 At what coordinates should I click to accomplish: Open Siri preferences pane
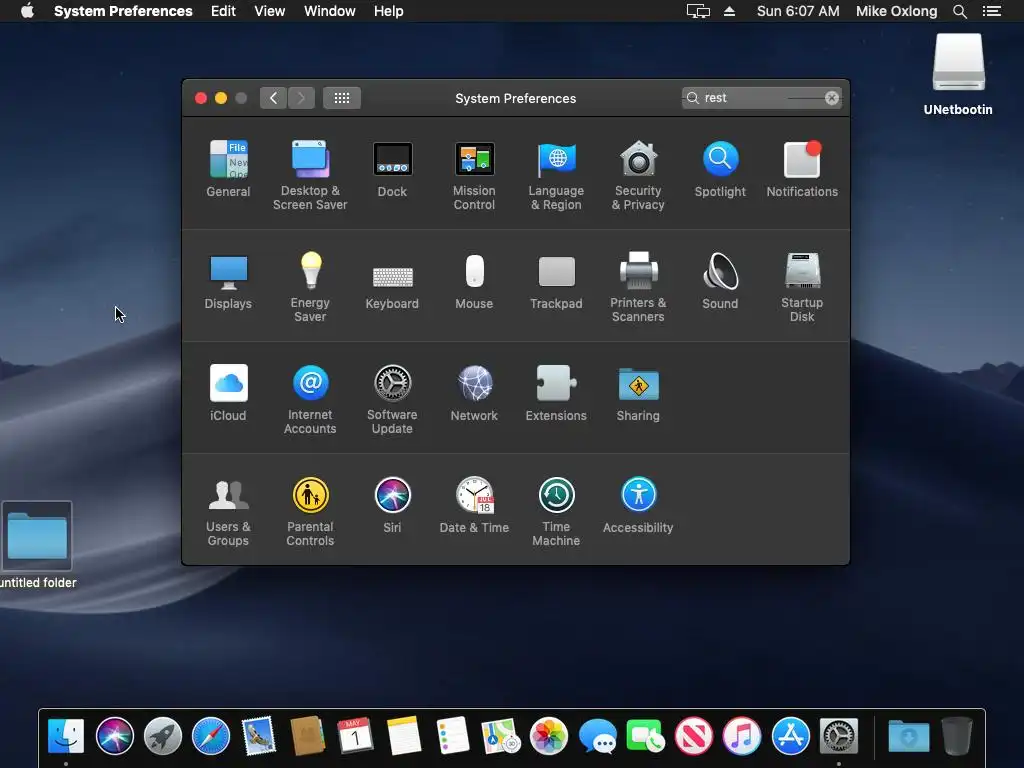392,505
